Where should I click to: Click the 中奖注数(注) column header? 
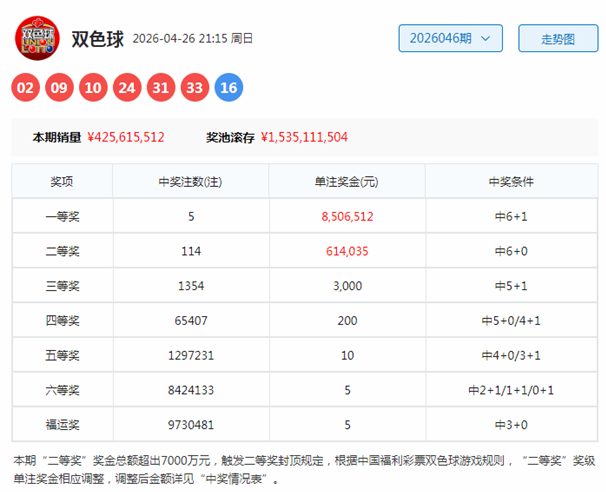coord(190,182)
